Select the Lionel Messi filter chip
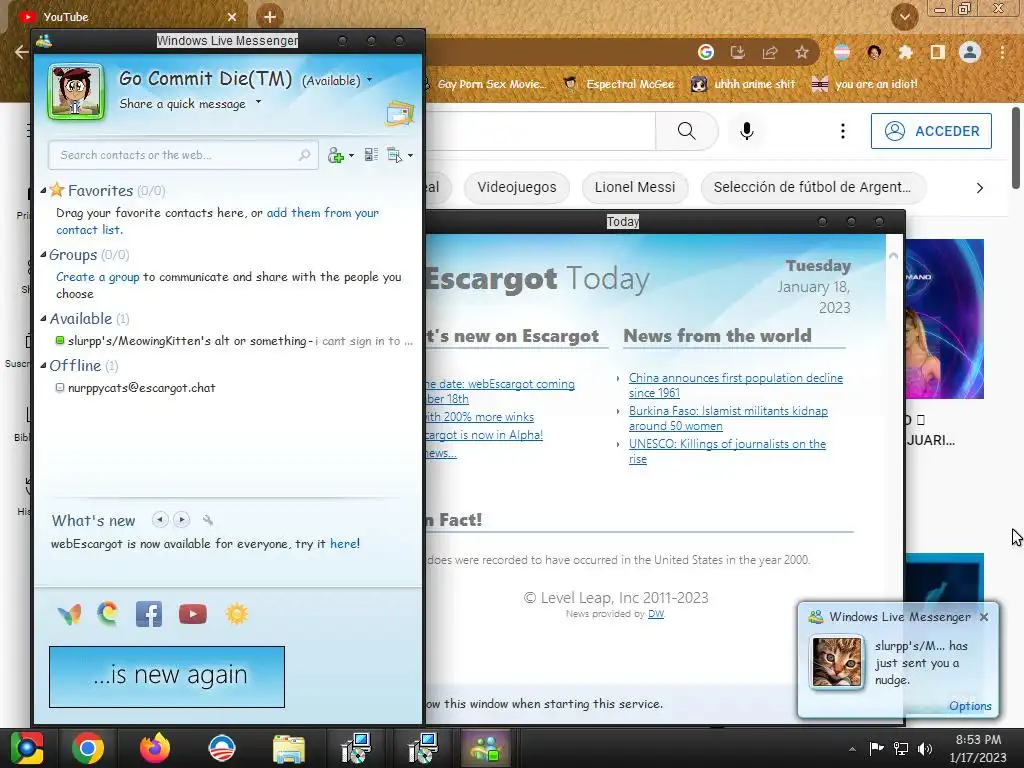Image resolution: width=1024 pixels, height=768 pixels. click(x=635, y=187)
